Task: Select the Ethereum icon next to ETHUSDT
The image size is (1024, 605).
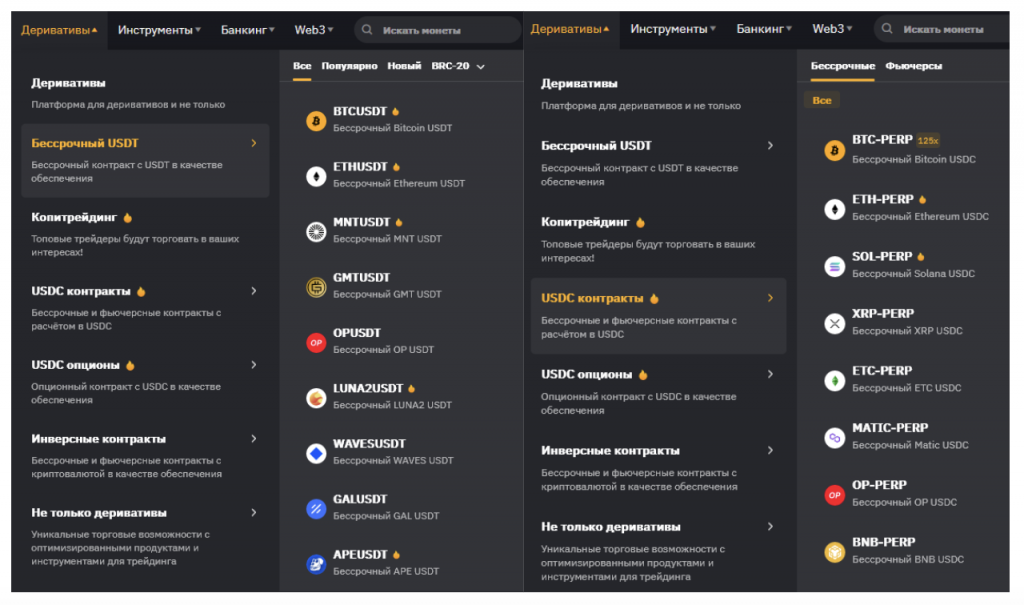Action: (x=316, y=177)
